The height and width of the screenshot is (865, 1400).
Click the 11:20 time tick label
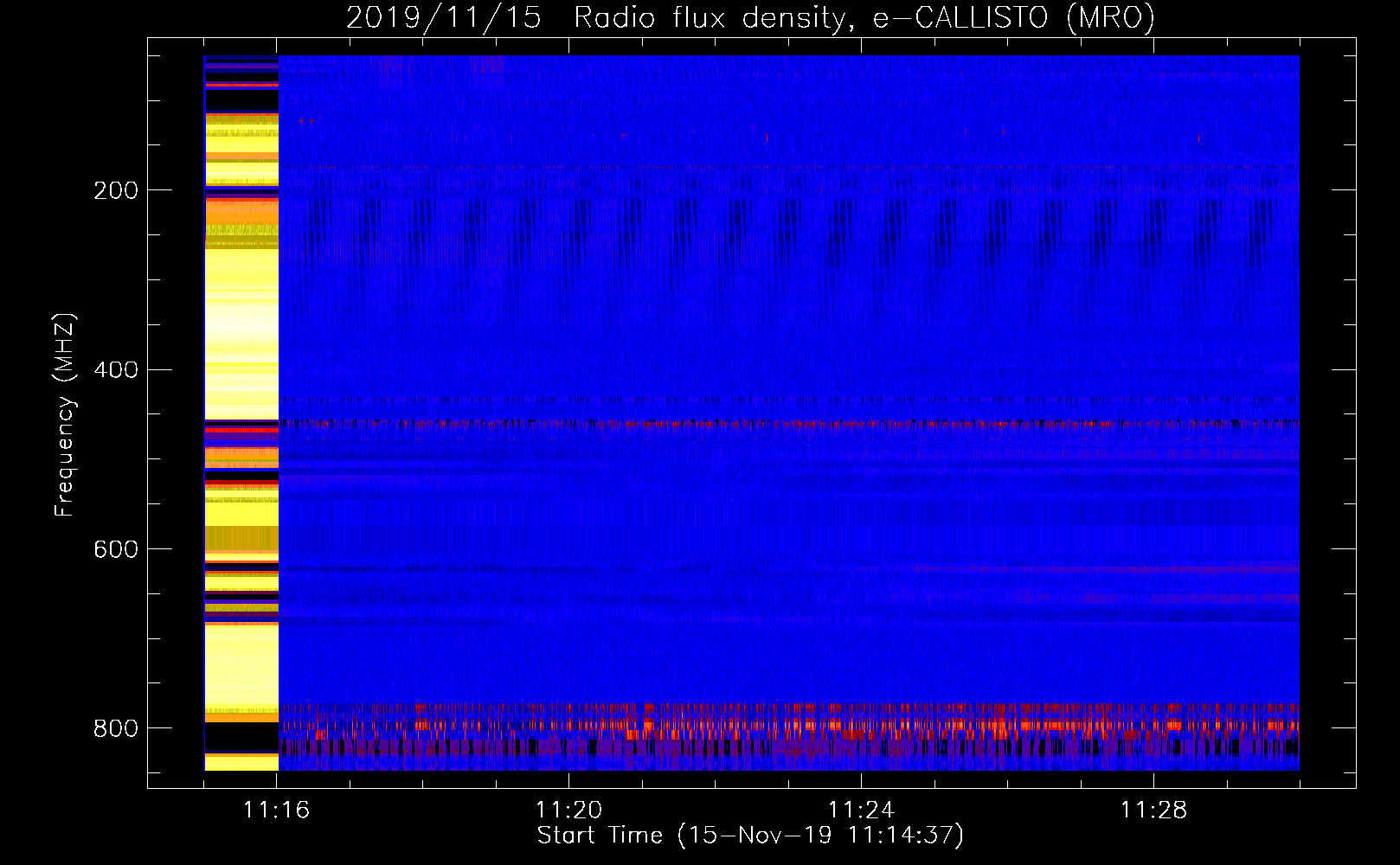569,811
